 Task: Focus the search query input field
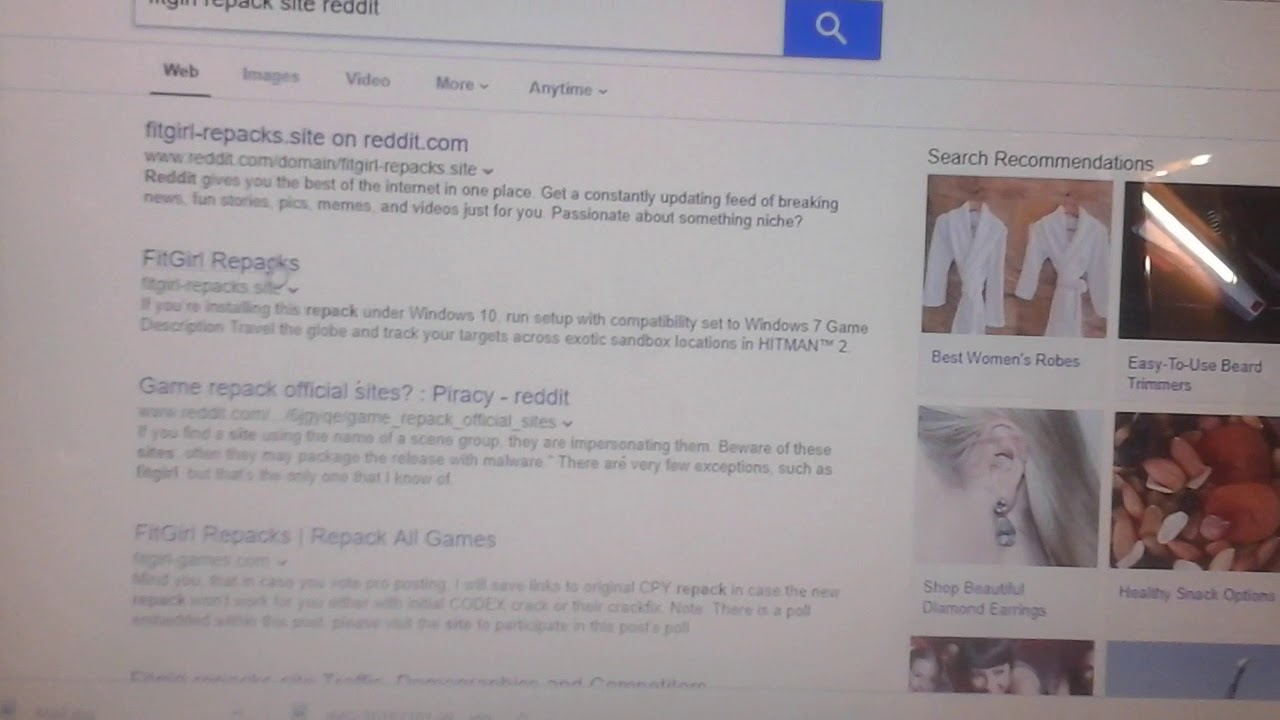(x=459, y=24)
